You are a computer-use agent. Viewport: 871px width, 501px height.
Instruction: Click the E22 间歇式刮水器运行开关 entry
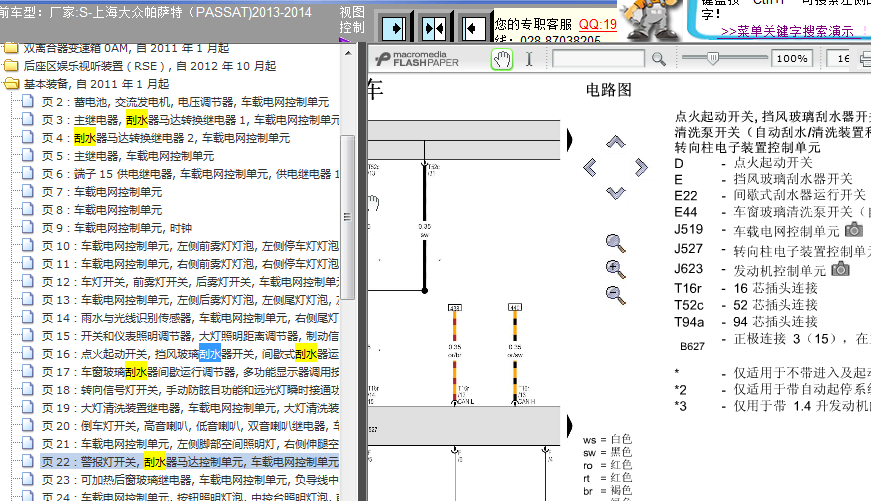(770, 195)
